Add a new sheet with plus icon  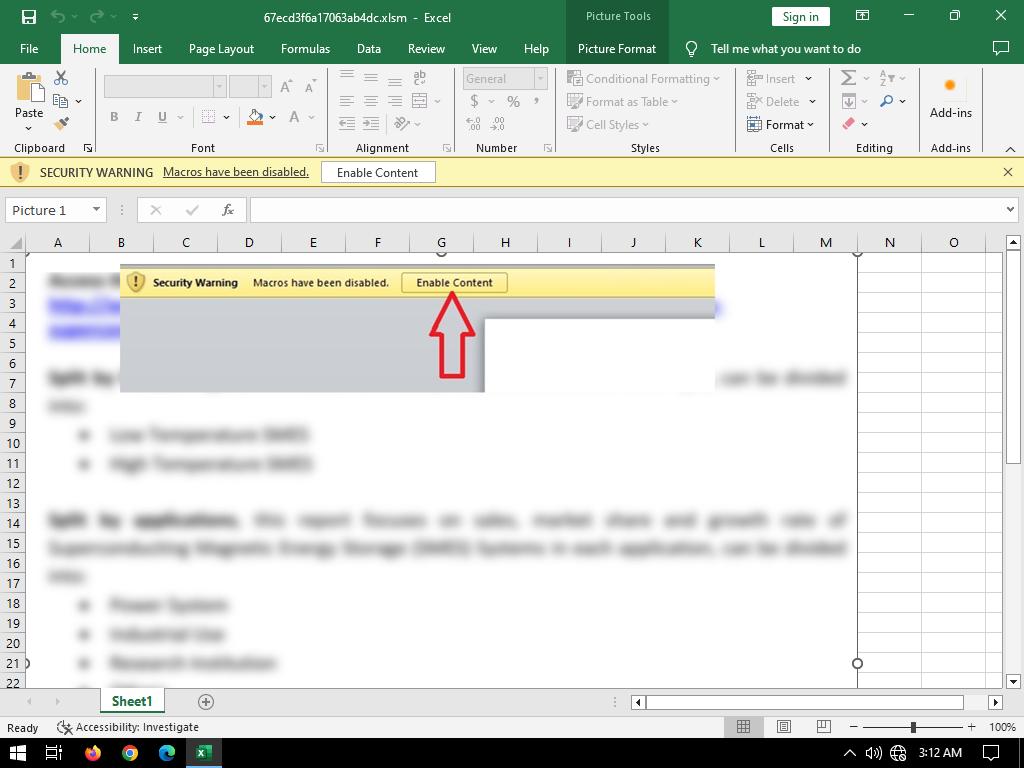point(206,702)
